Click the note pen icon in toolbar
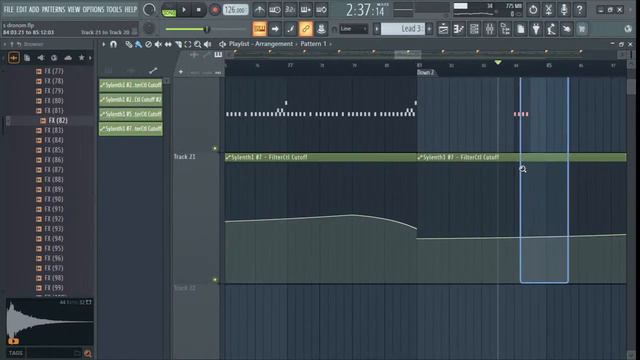 (291, 29)
